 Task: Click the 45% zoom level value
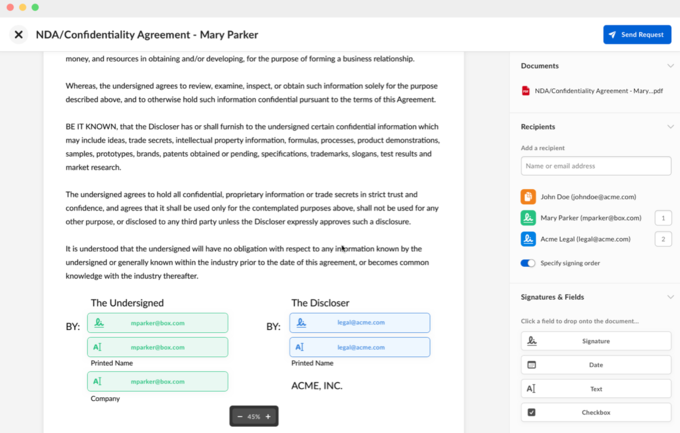pyautogui.click(x=254, y=417)
